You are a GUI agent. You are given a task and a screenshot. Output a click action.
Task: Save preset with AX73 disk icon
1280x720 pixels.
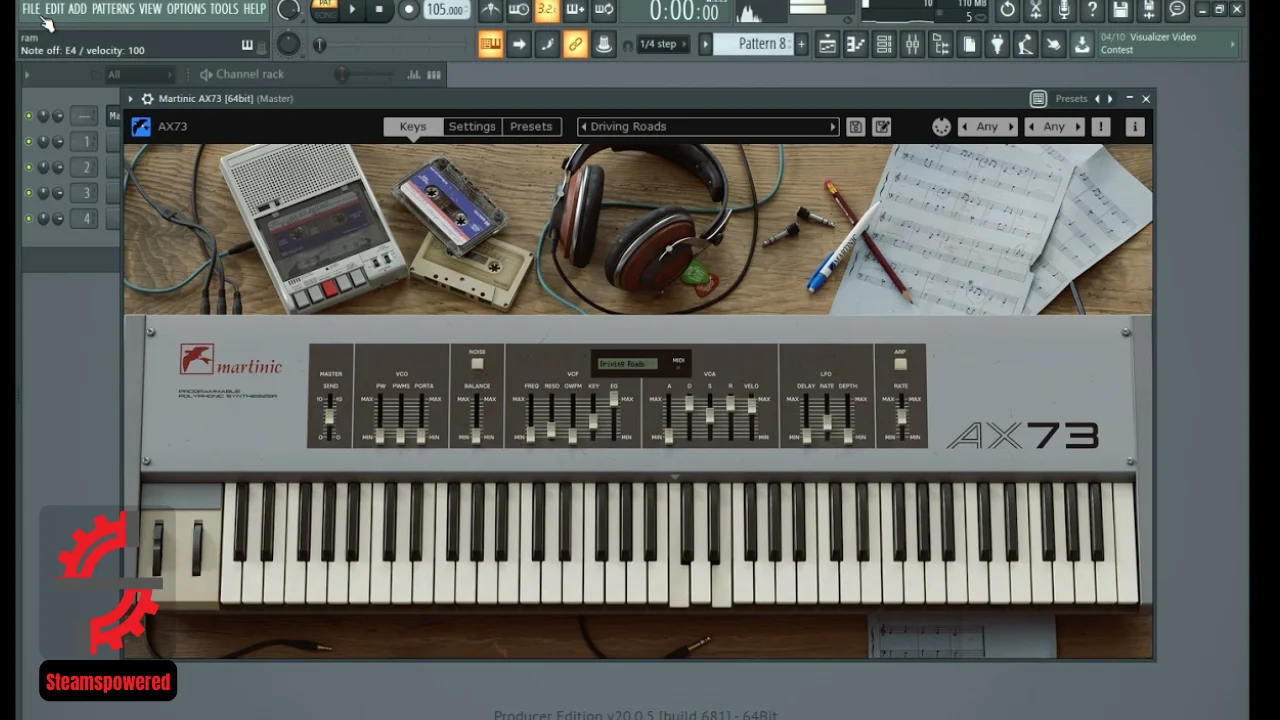pyautogui.click(x=855, y=127)
